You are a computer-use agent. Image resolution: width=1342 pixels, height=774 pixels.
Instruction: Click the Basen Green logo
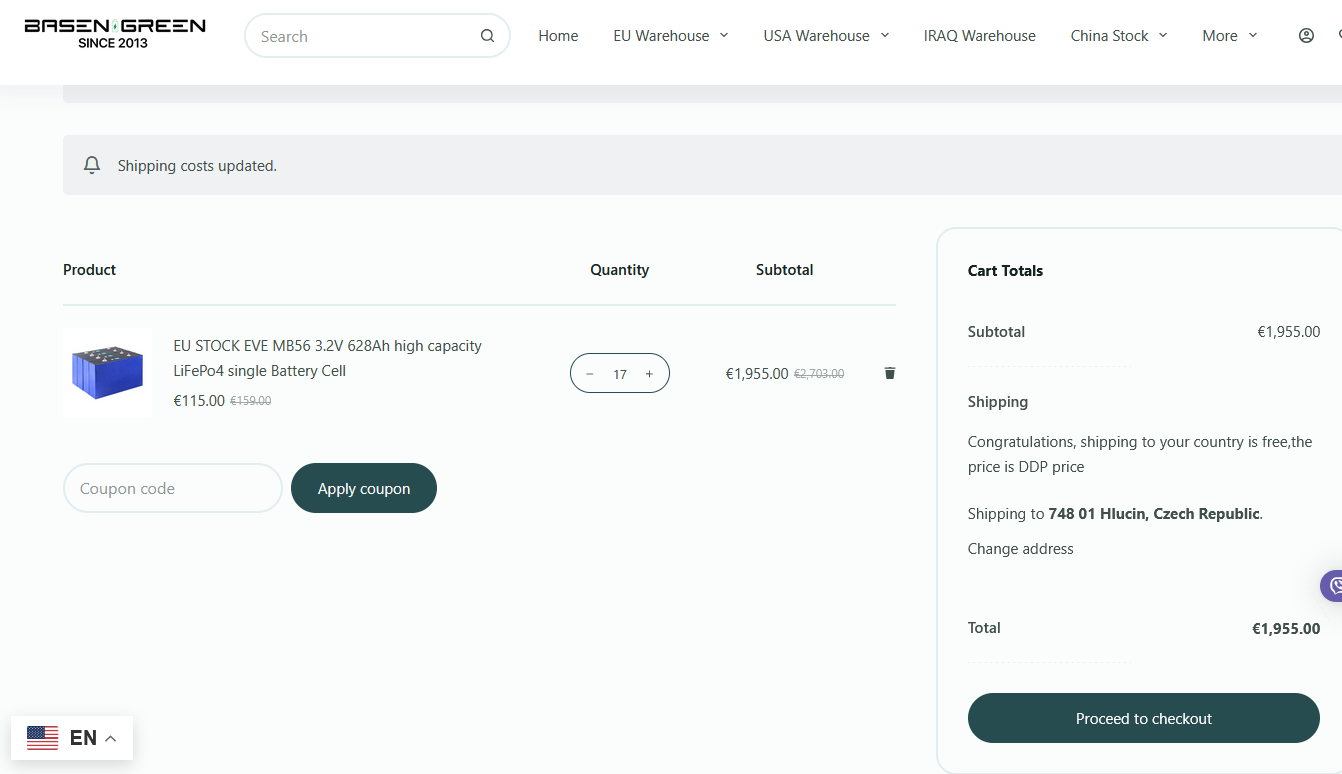tap(115, 33)
